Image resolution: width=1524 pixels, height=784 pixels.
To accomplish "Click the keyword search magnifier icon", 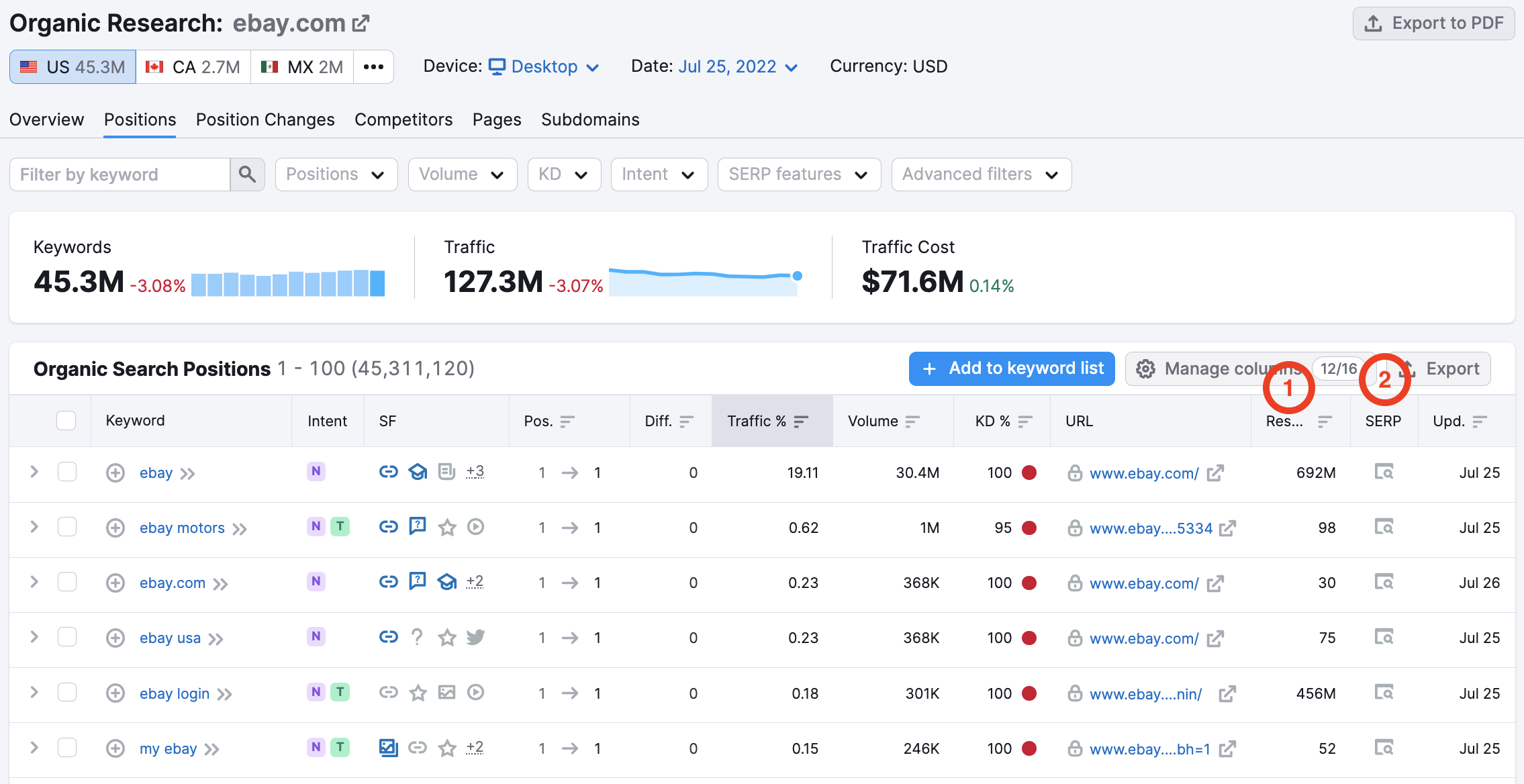I will click(247, 175).
